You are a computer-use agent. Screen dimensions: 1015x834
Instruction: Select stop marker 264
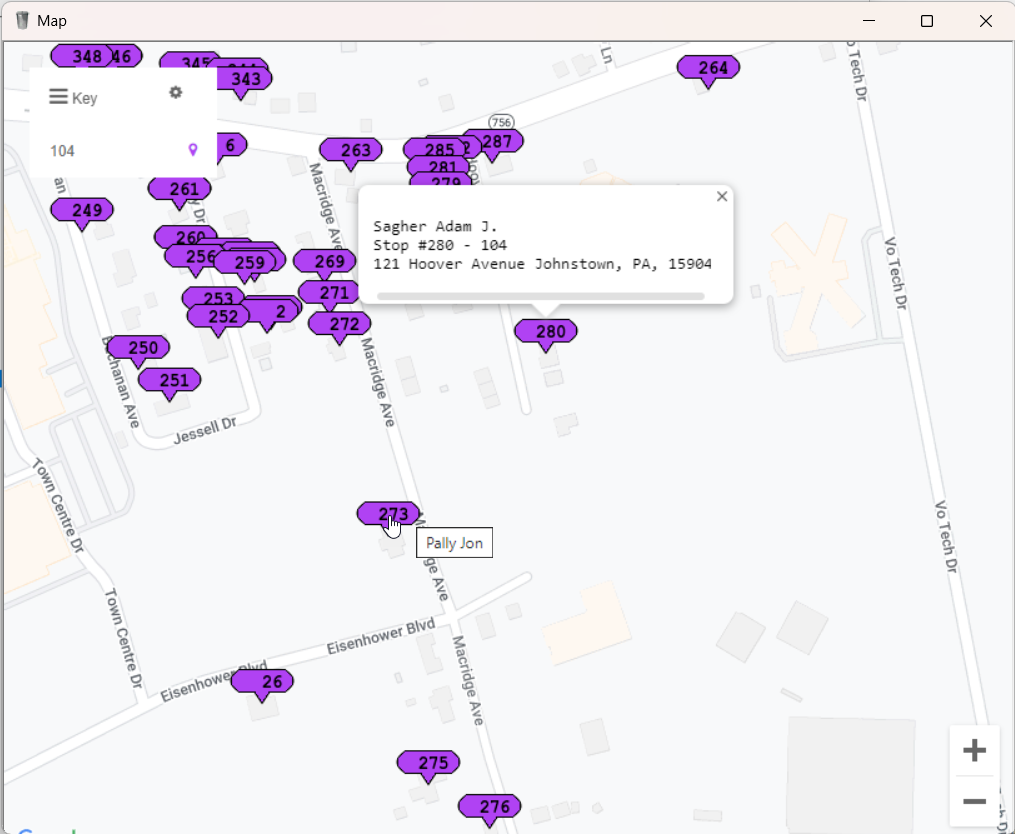pos(709,68)
